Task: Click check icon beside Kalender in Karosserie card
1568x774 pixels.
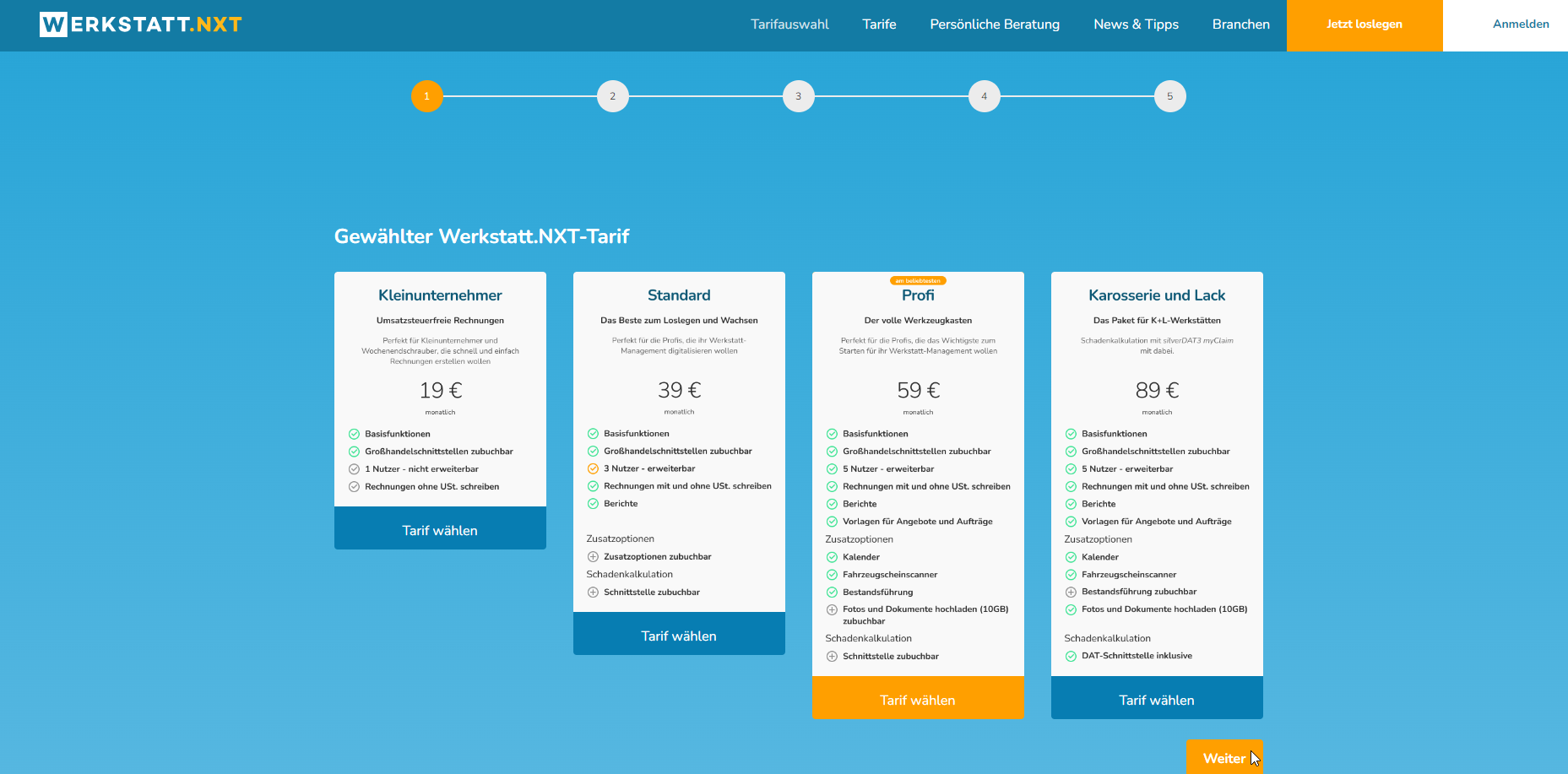Action: (1071, 557)
